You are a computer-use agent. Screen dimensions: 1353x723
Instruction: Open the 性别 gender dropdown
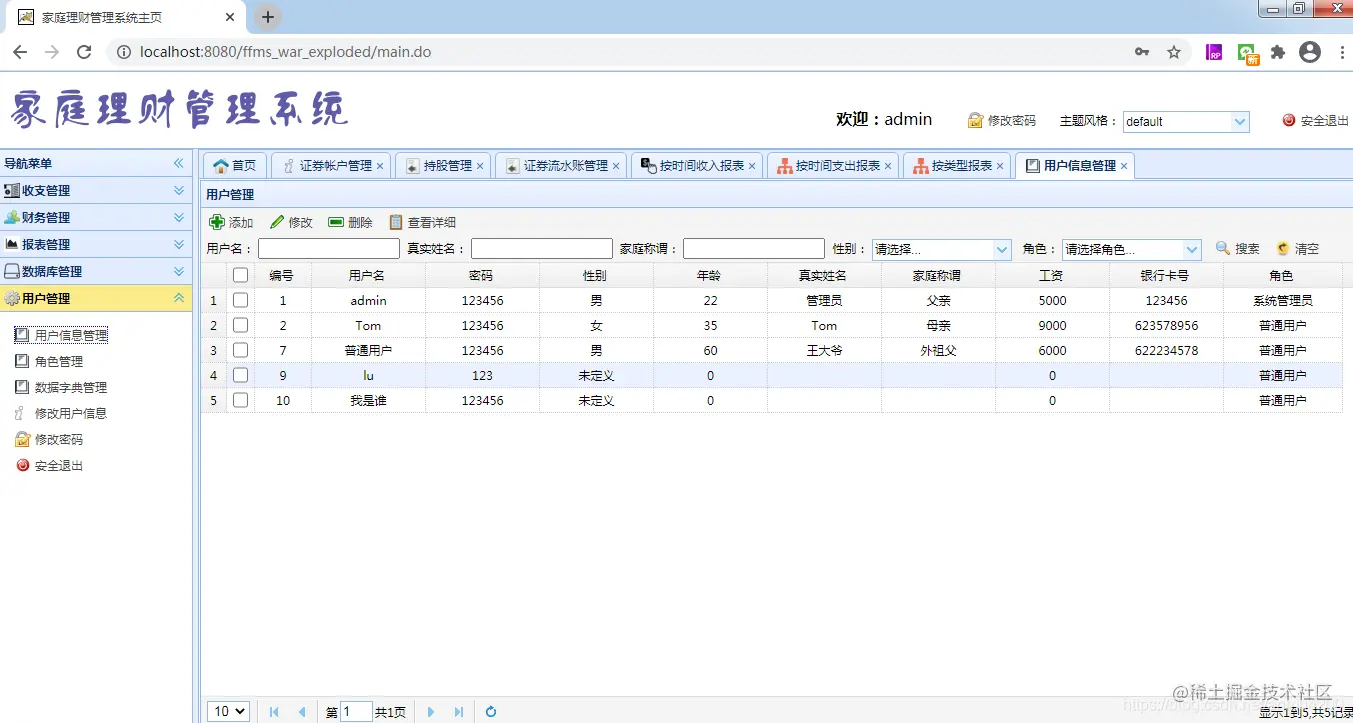1002,249
